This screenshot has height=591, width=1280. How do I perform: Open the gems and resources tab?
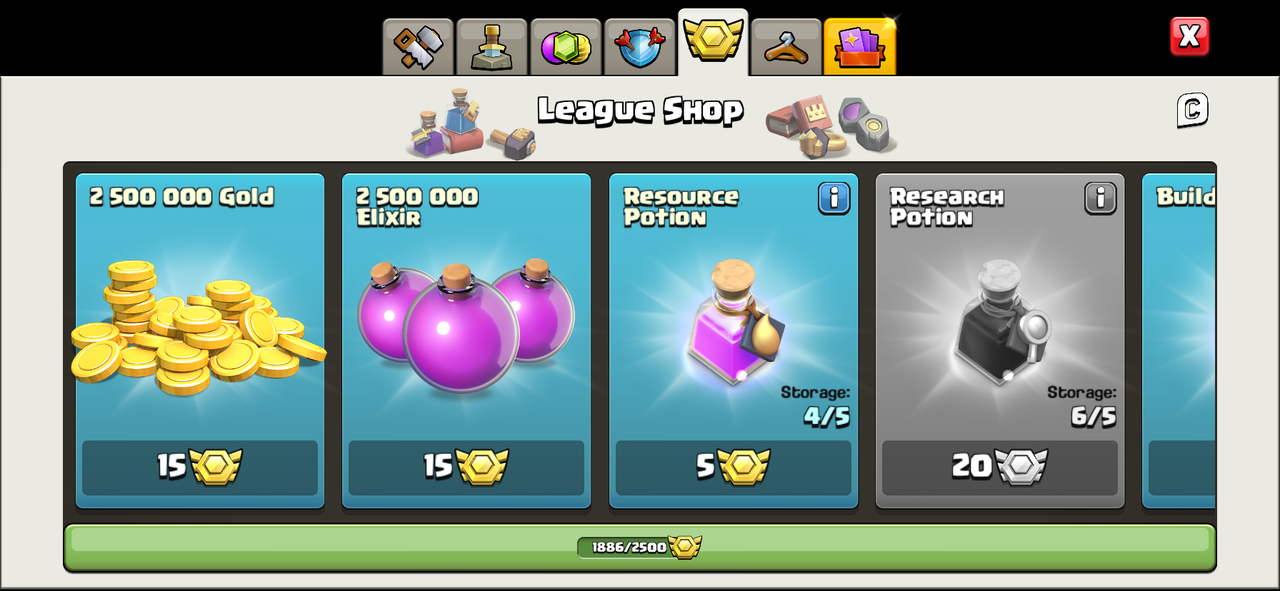pos(566,47)
